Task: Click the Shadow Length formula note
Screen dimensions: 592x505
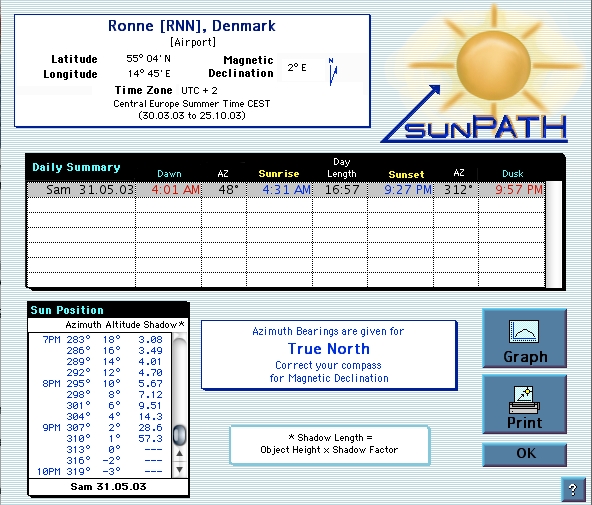Action: (329, 444)
